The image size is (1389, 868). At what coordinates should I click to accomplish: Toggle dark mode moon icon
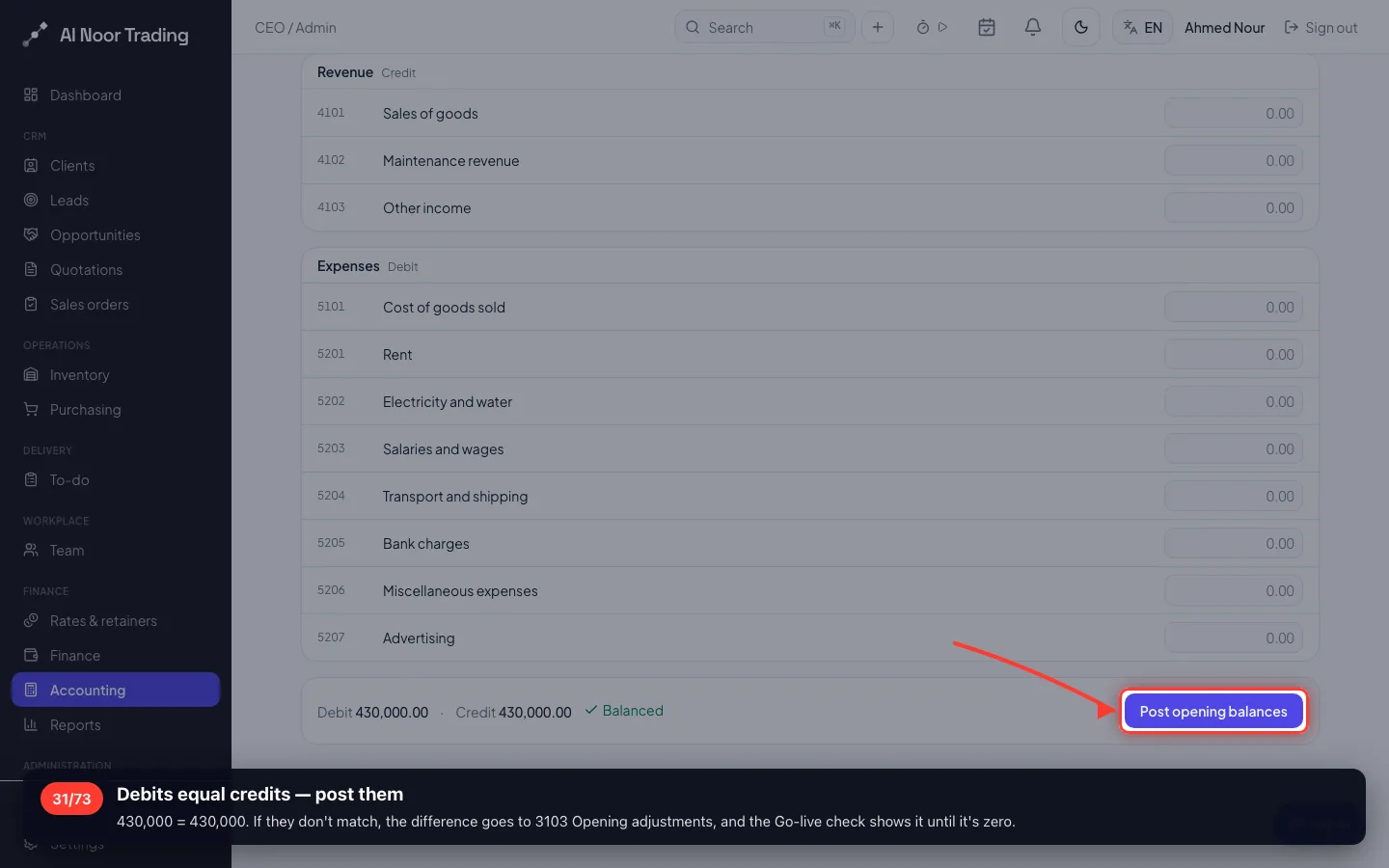tap(1081, 27)
